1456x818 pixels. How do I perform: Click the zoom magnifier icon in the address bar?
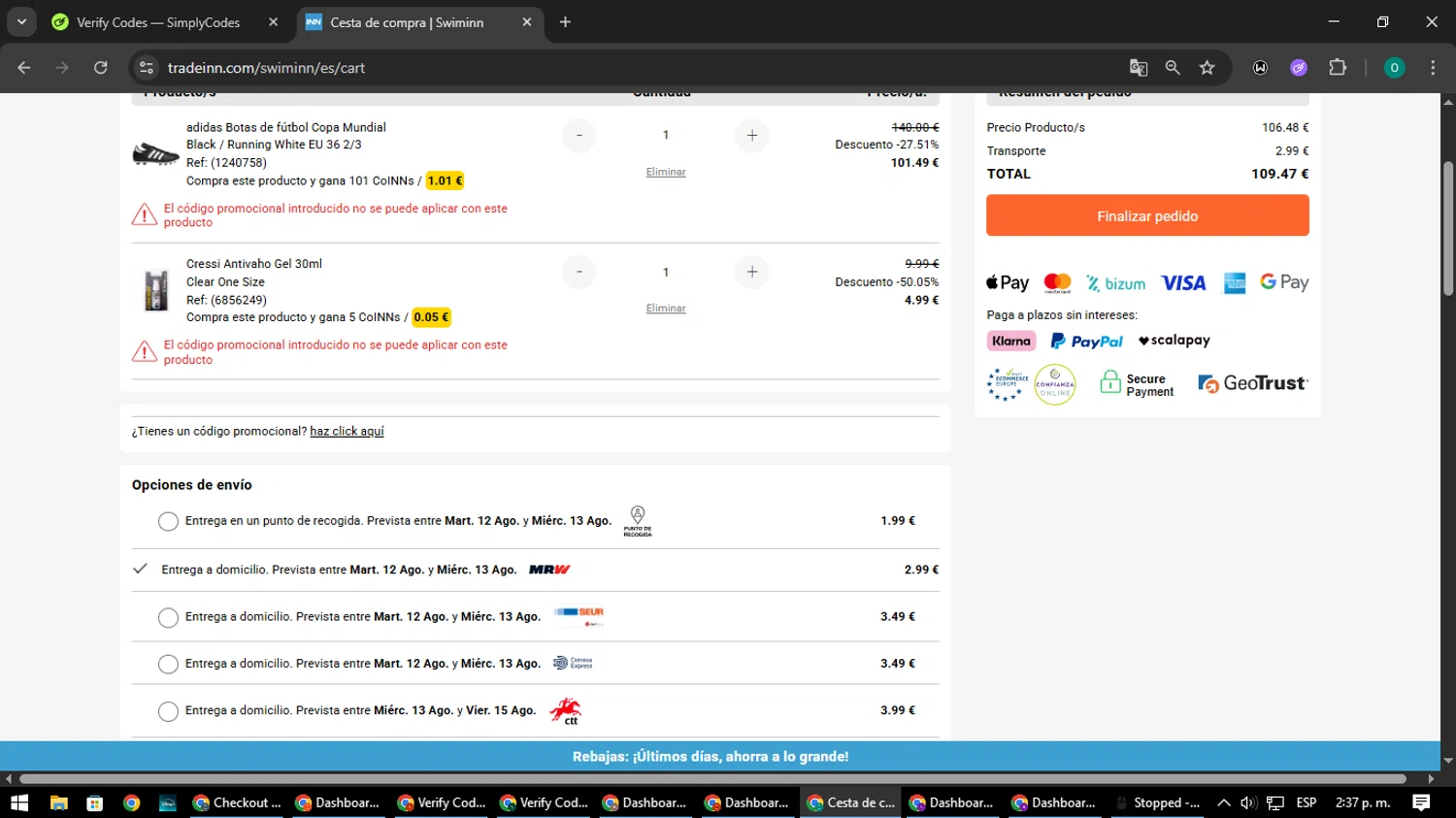pyautogui.click(x=1173, y=68)
